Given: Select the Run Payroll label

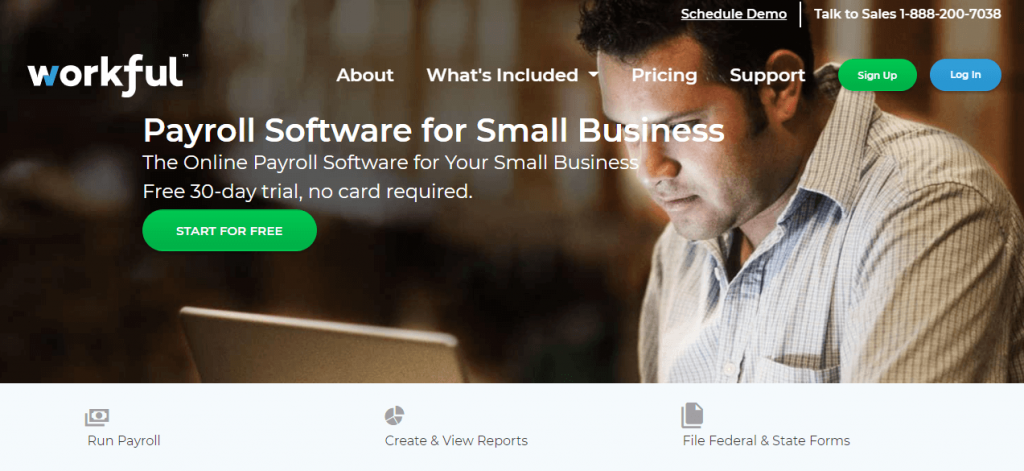Looking at the screenshot, I should pos(124,441).
